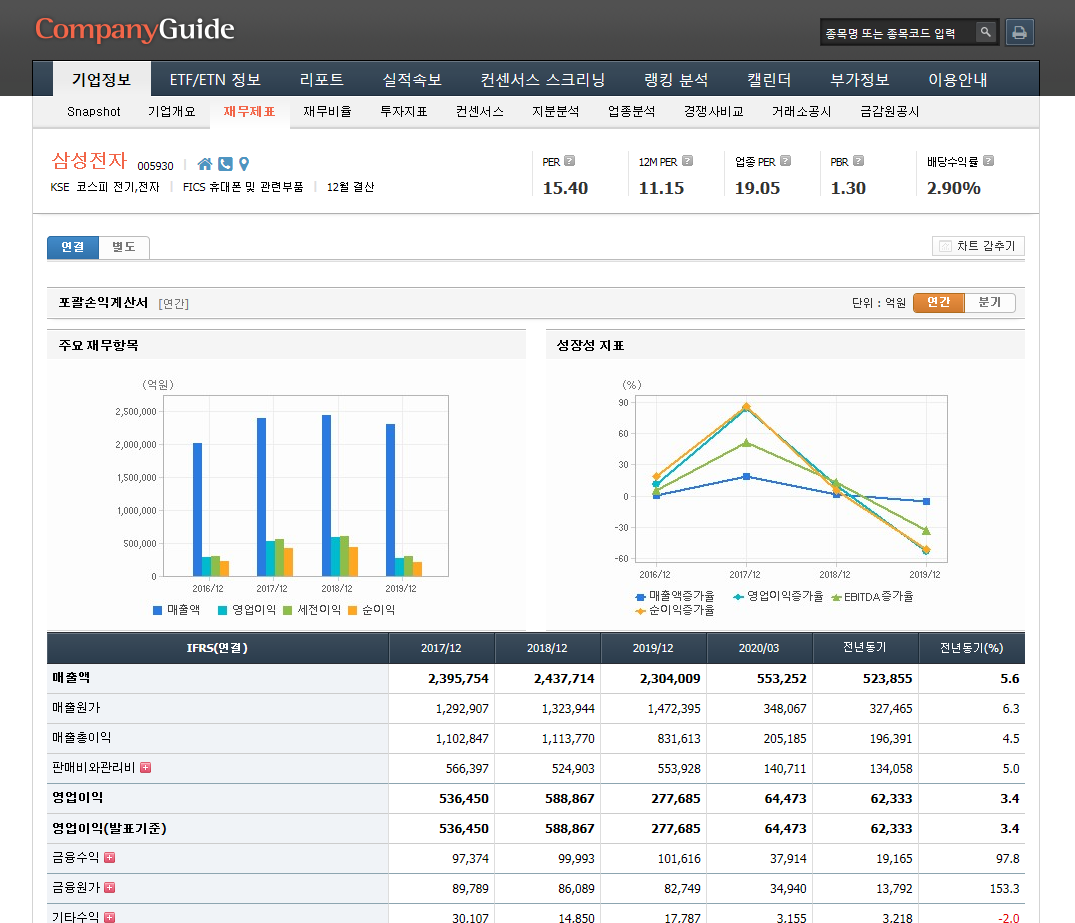Click the CompanyGuide logo
This screenshot has width=1075, height=923.
(135, 29)
